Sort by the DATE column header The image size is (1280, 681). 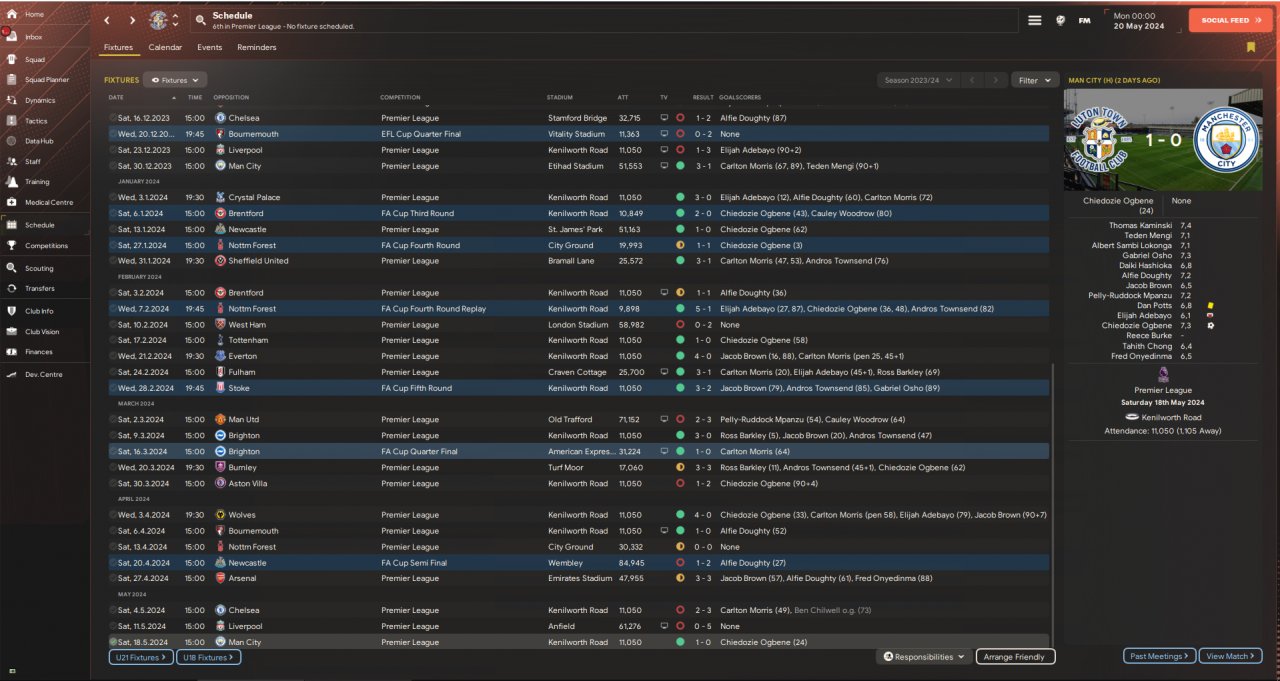[x=116, y=98]
